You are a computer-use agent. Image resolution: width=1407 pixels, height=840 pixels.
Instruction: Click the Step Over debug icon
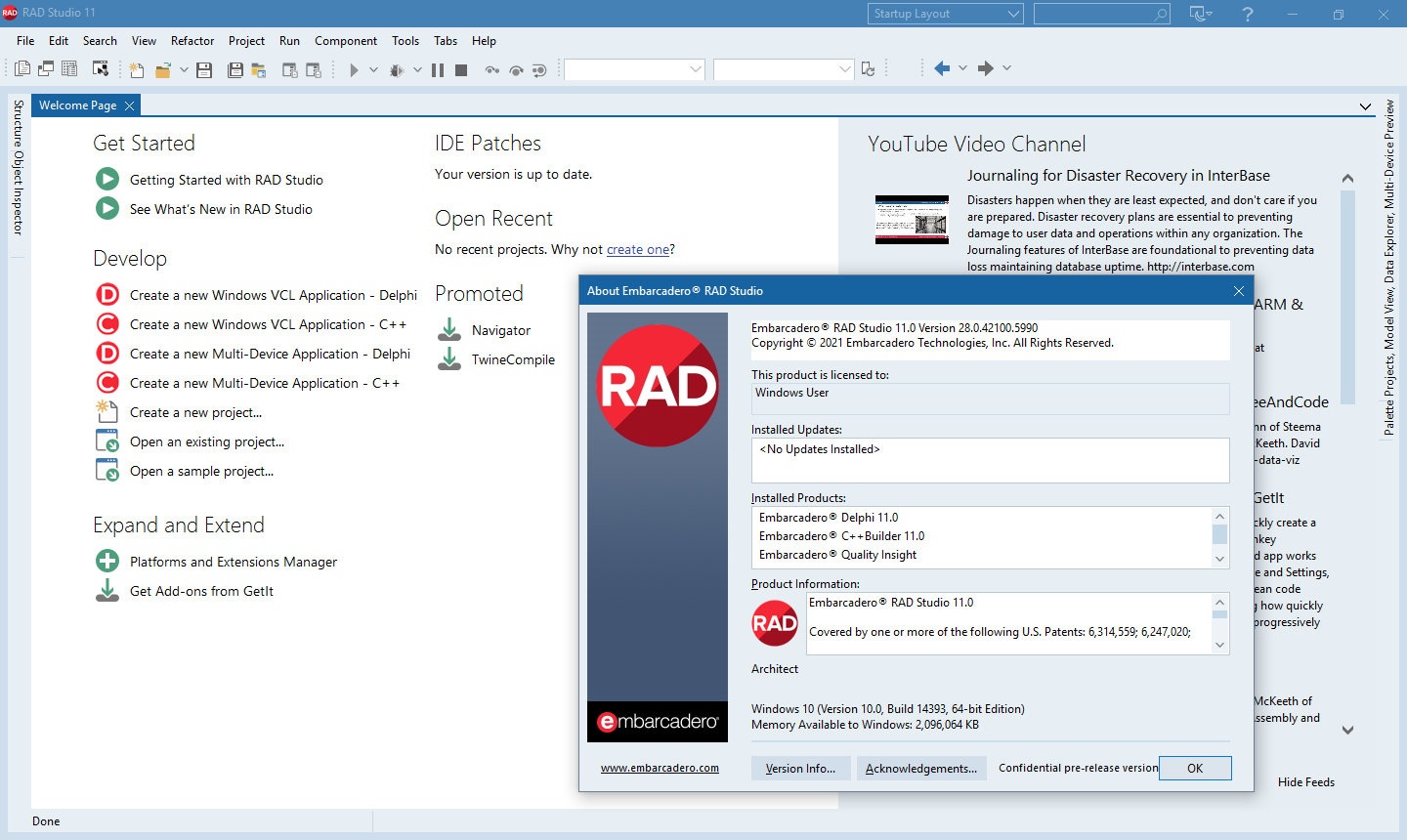click(x=516, y=69)
